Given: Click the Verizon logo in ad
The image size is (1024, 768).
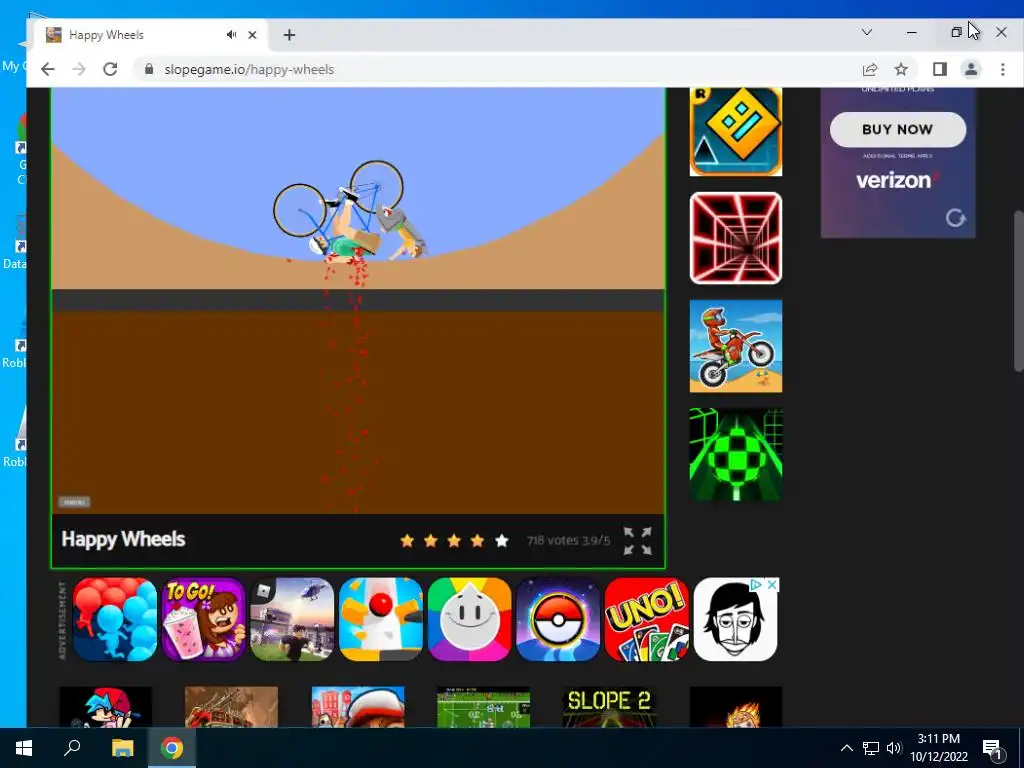Looking at the screenshot, I should coord(897,180).
